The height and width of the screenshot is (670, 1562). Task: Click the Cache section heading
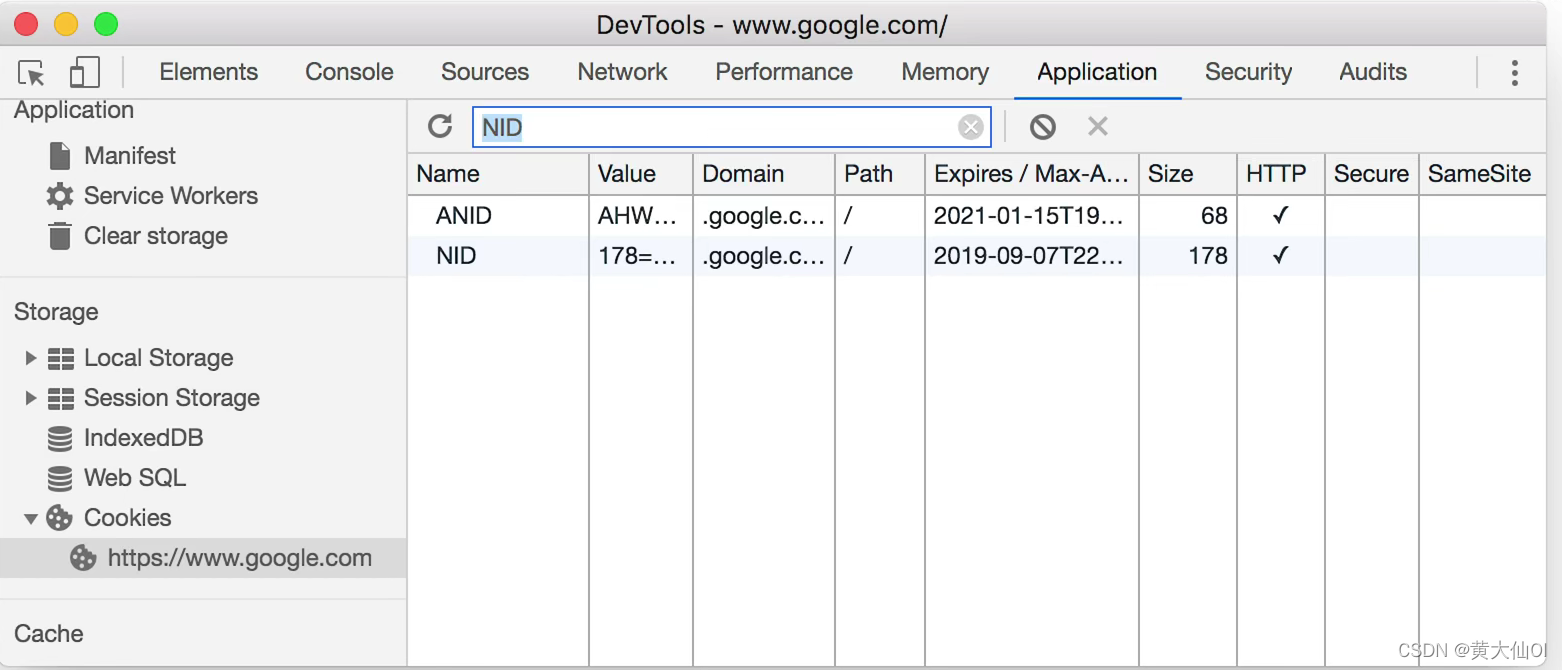(x=49, y=634)
